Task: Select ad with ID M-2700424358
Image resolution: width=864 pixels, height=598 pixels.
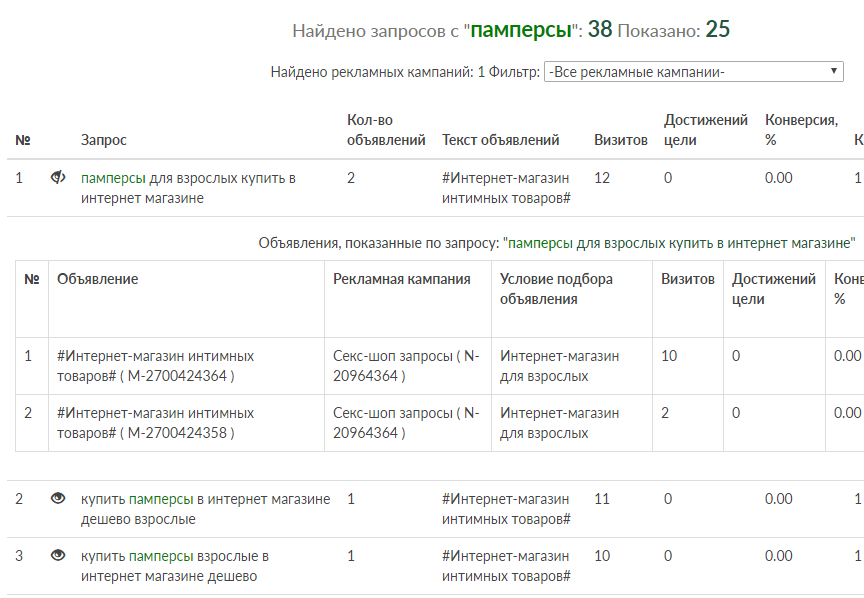Action: pos(155,423)
